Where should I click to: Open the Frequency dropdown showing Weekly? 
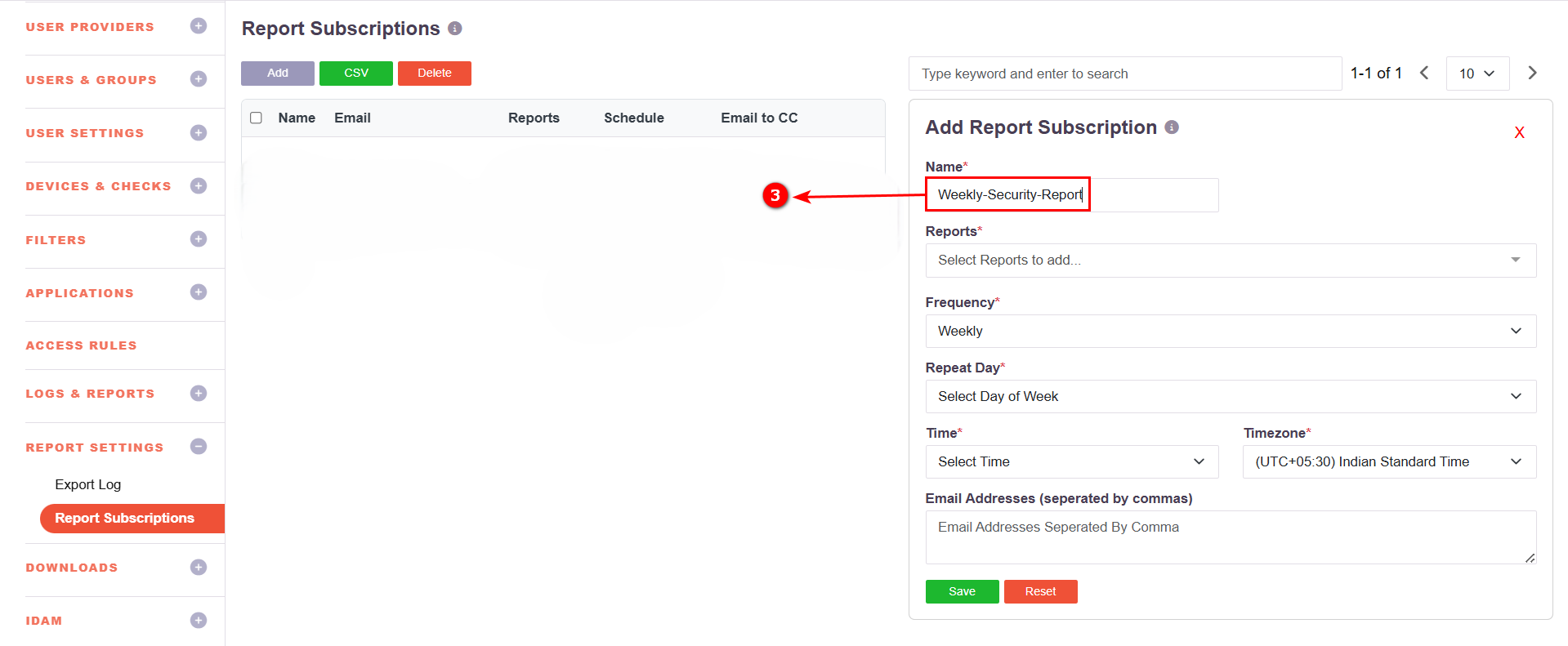tap(1230, 332)
